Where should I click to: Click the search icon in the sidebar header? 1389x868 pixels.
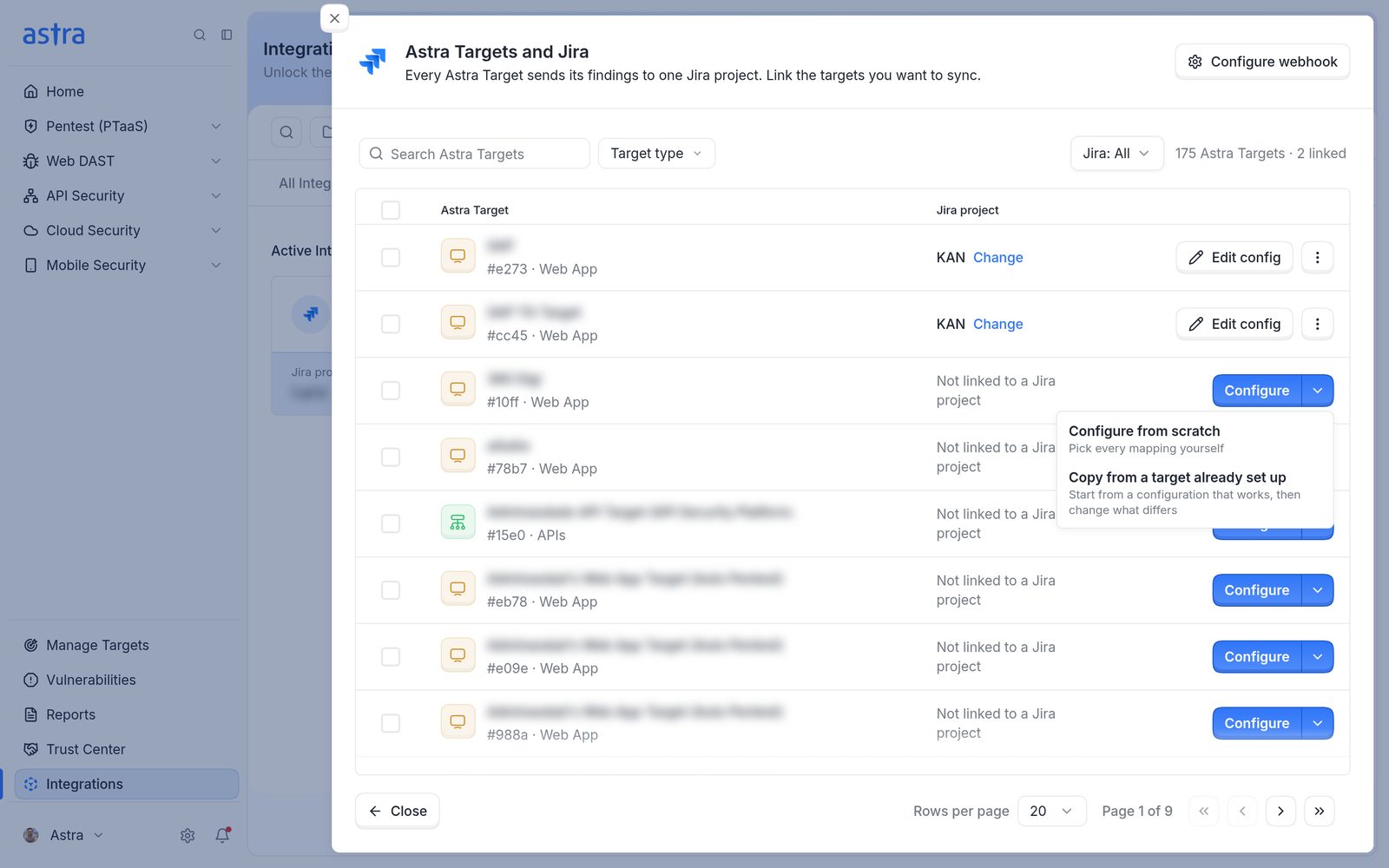coord(200,35)
